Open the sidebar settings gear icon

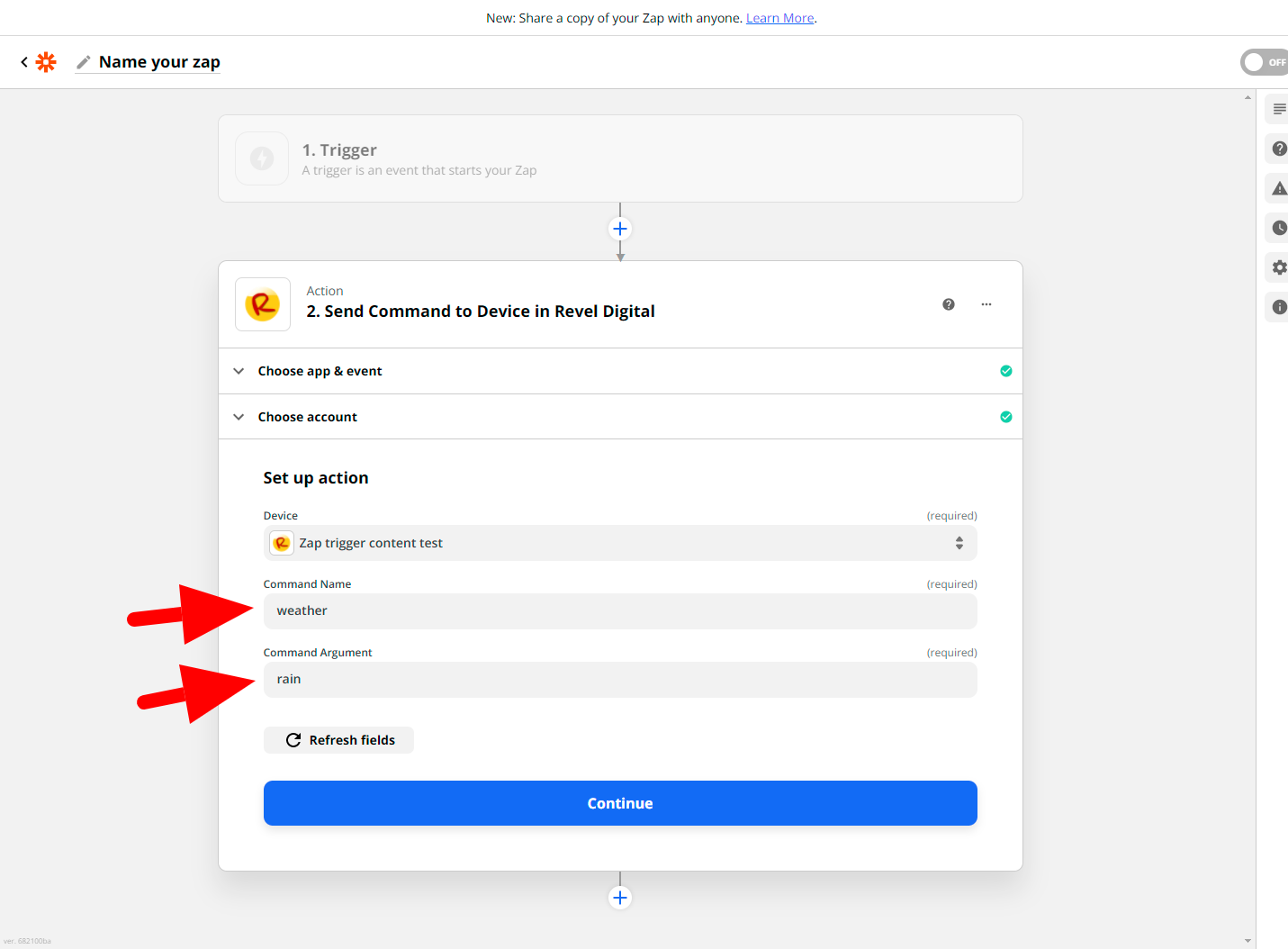pos(1279,267)
